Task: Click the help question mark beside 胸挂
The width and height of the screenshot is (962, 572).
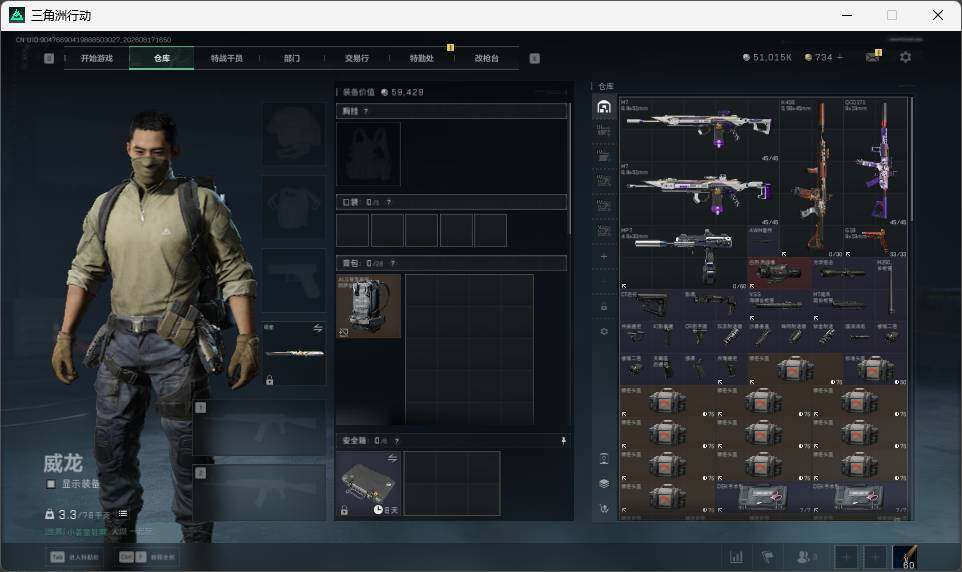Action: pos(366,111)
